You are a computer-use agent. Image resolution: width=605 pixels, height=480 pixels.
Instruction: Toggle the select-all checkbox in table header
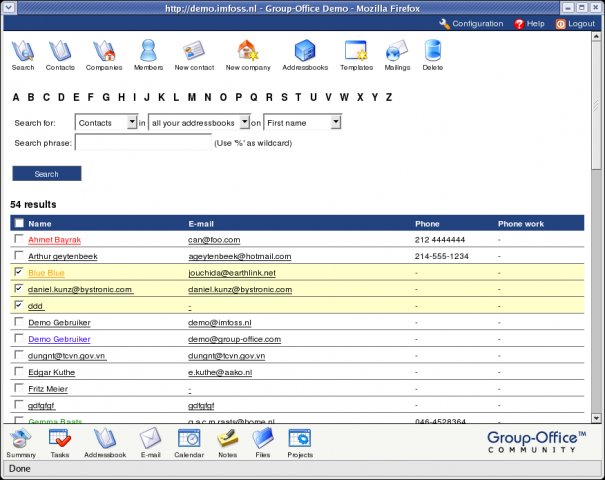coord(20,224)
